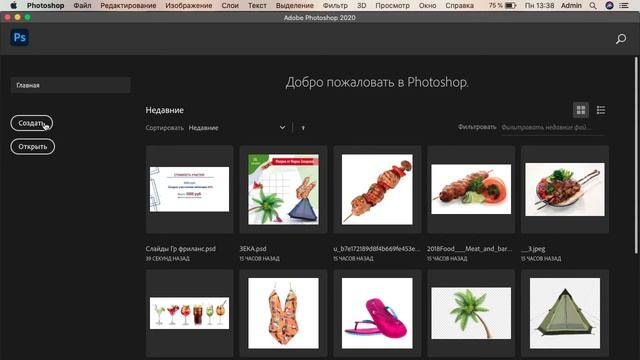Open the Фильтр menu
This screenshot has width=640, height=360.
(335, 6)
